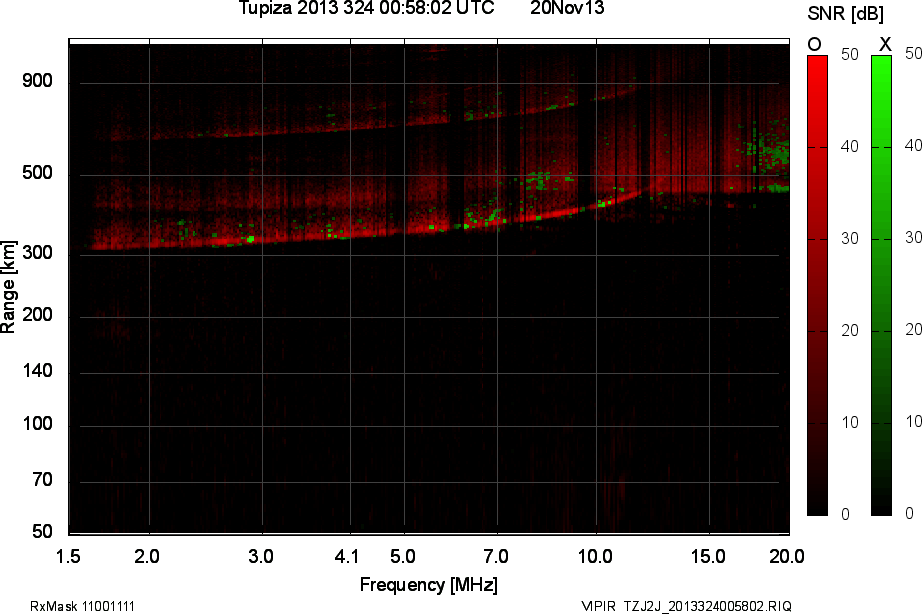Click the 20.0 frequency axis tick label

[787, 556]
